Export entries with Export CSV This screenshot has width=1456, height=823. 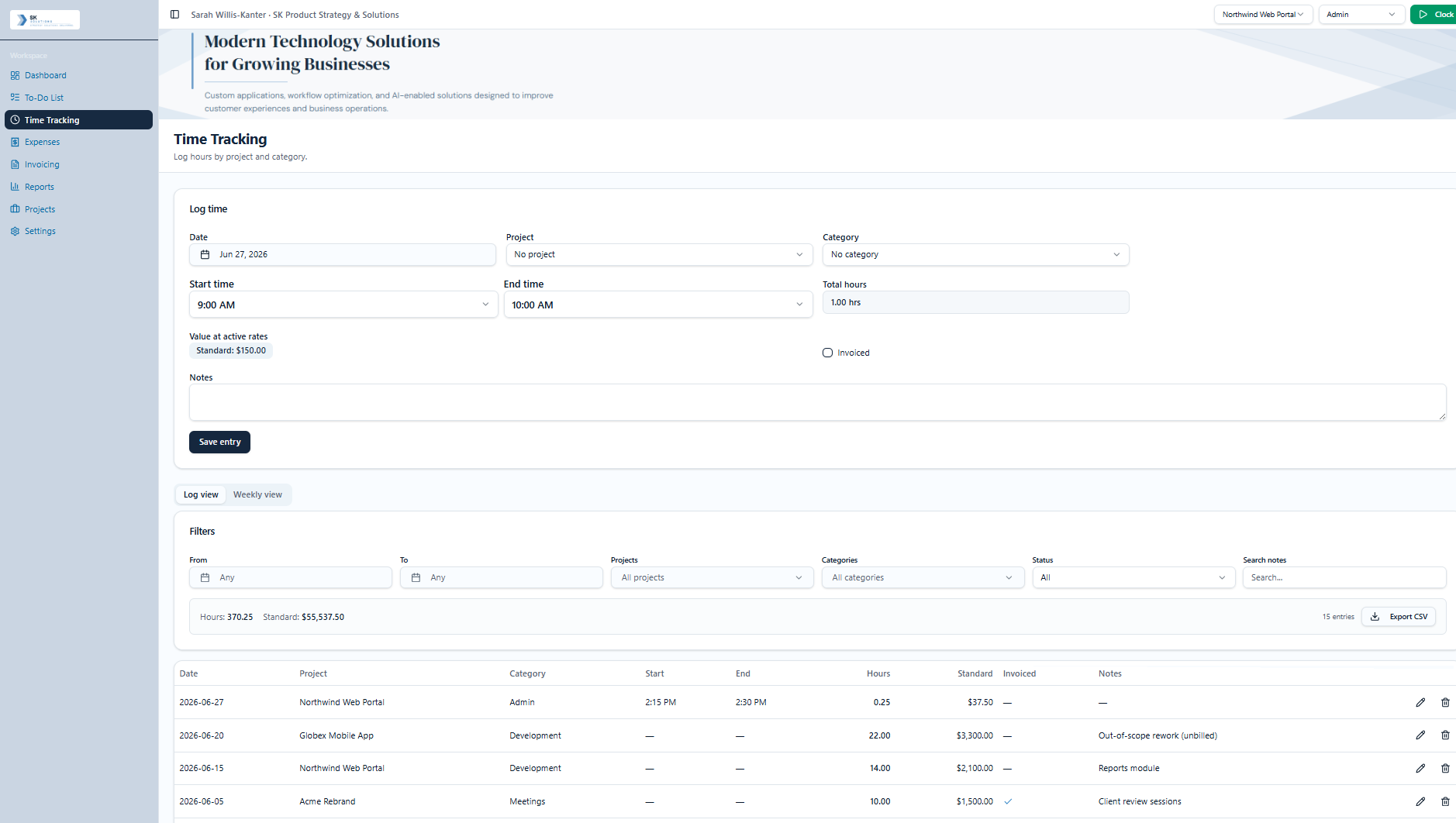1399,617
